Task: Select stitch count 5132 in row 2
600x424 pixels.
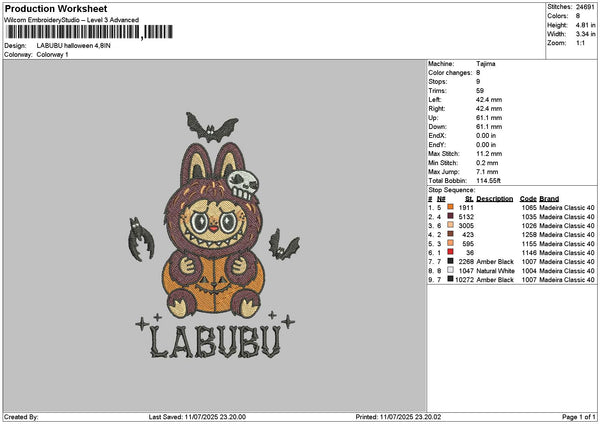Action: point(466,217)
